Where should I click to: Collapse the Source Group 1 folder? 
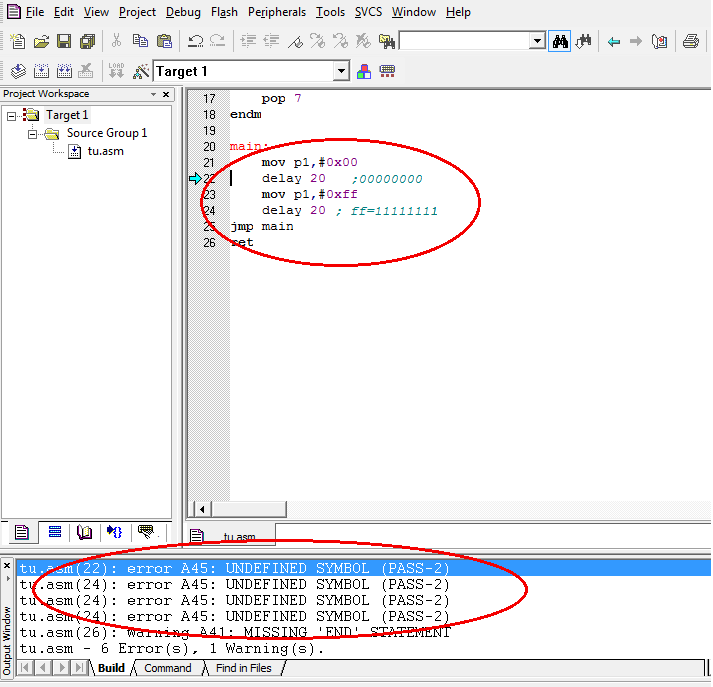point(32,133)
